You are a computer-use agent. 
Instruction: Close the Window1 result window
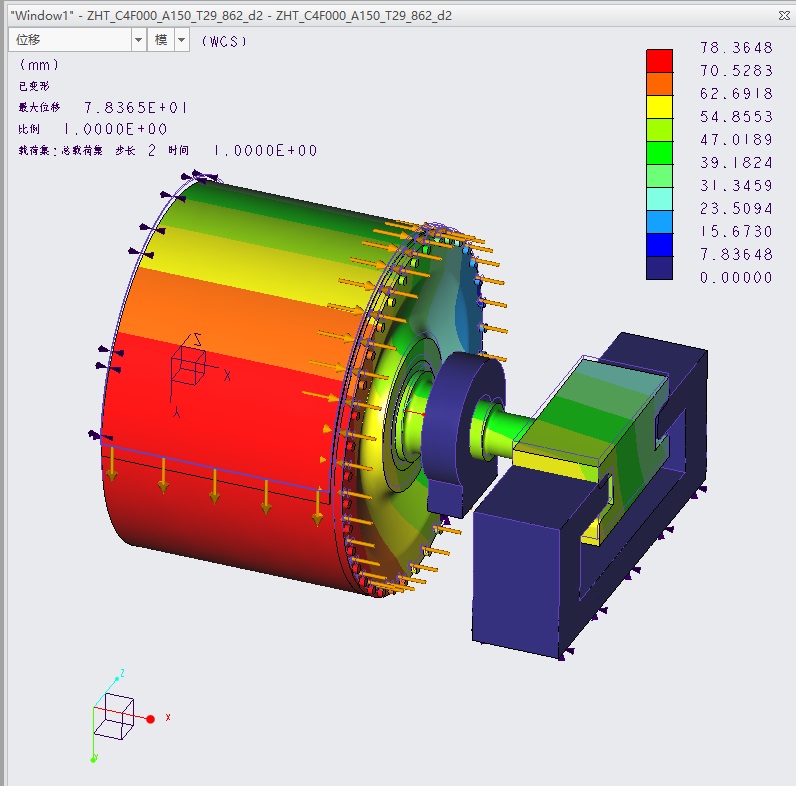784,16
